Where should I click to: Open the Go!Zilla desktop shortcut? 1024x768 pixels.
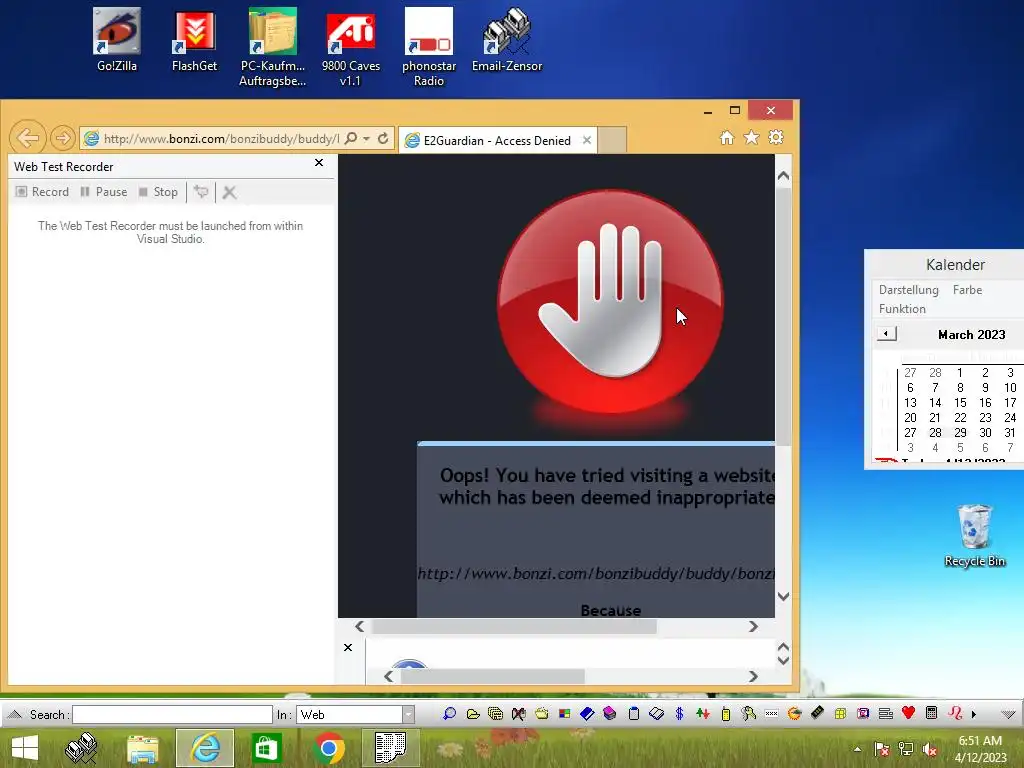[x=117, y=39]
